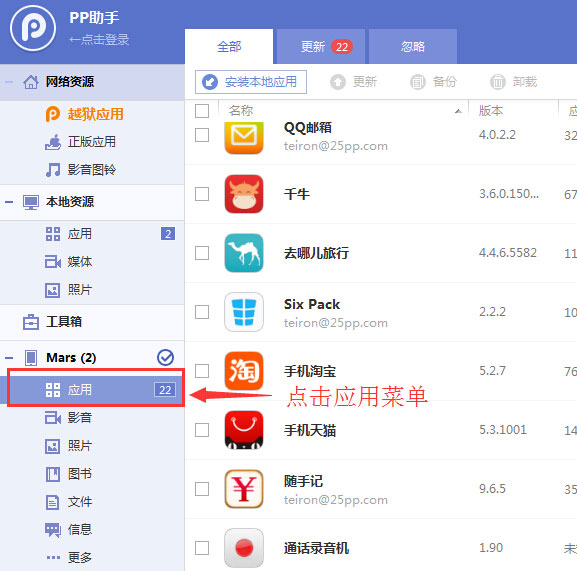Viewport: 577px width, 571px height.
Task: Check the Six Pack row checkbox
Action: tap(202, 312)
